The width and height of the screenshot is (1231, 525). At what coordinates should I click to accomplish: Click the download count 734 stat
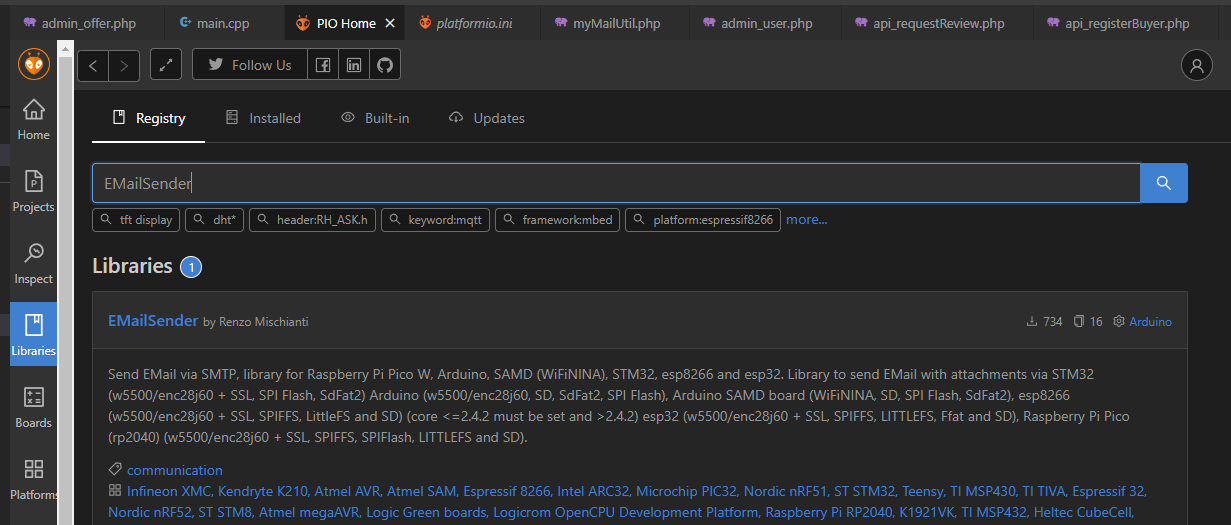[1044, 322]
